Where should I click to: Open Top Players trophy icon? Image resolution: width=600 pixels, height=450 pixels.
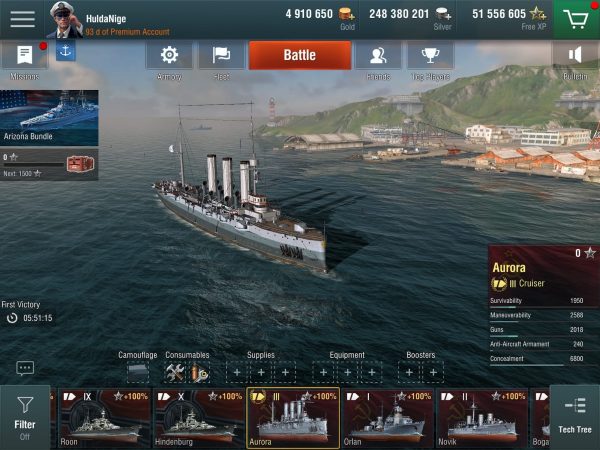point(430,55)
